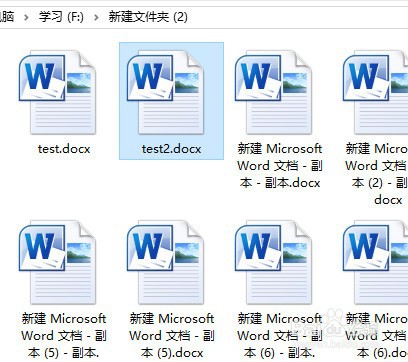The height and width of the screenshot is (362, 408).
Task: Click icon of 新建 Microsoft Word 文档 - 副本 - 副本.docx
Action: tap(273, 92)
